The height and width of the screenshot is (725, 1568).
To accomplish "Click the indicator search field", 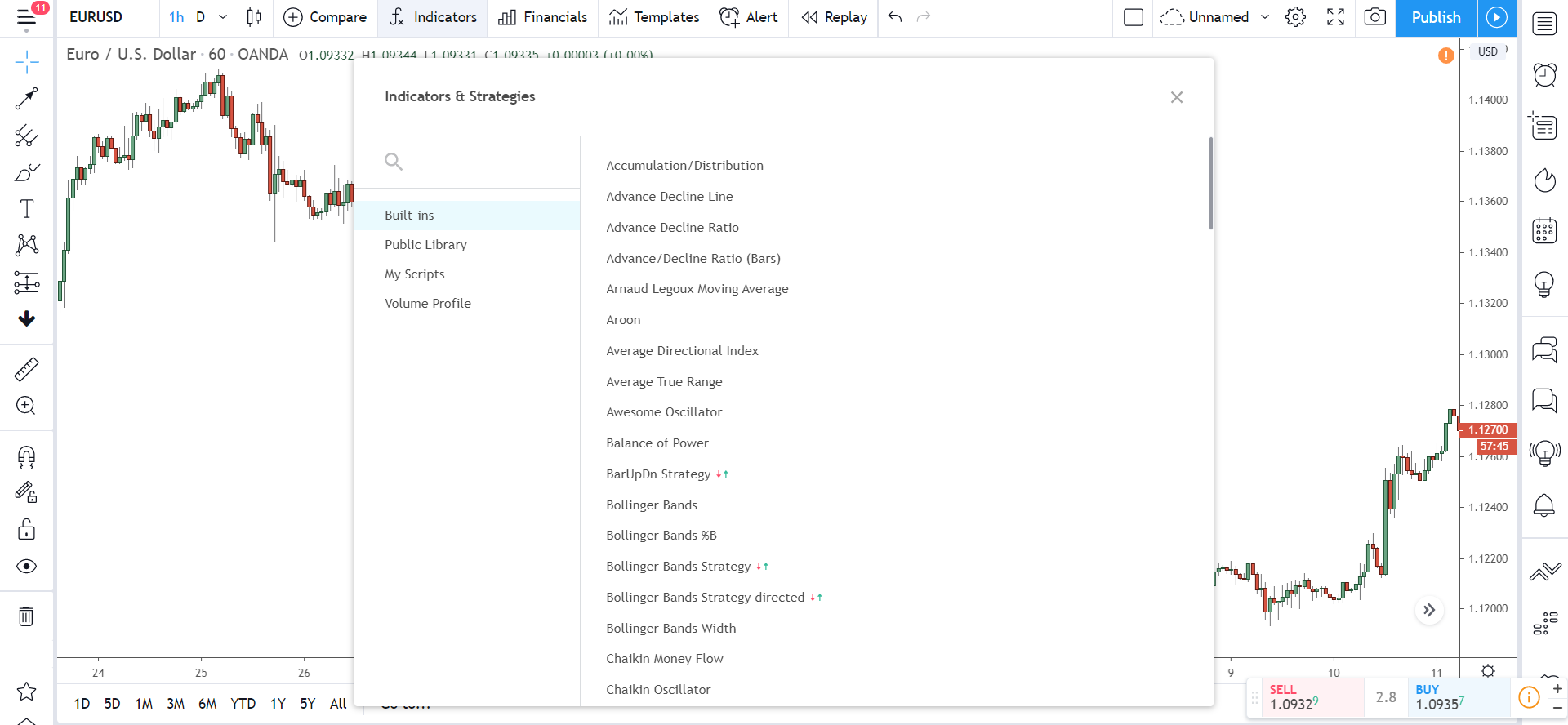I will click(x=467, y=162).
